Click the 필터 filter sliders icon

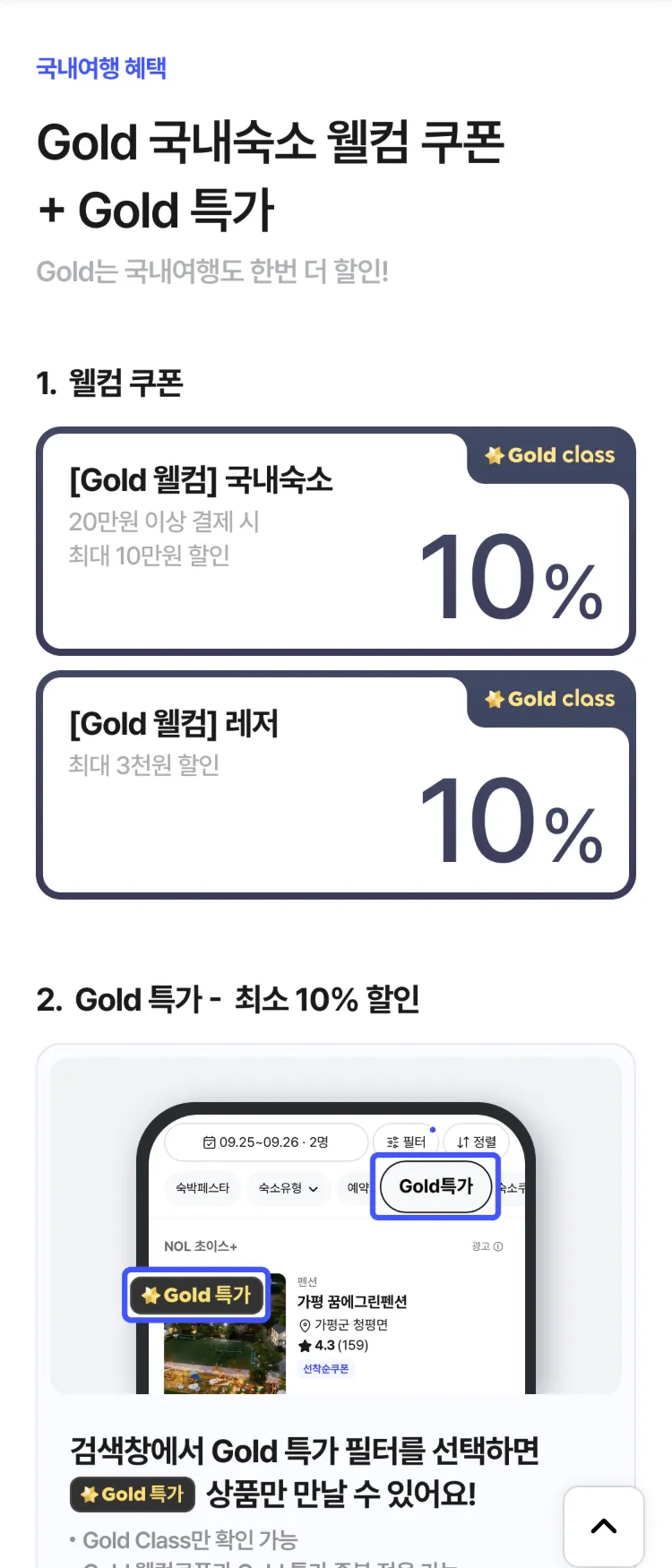(392, 1142)
